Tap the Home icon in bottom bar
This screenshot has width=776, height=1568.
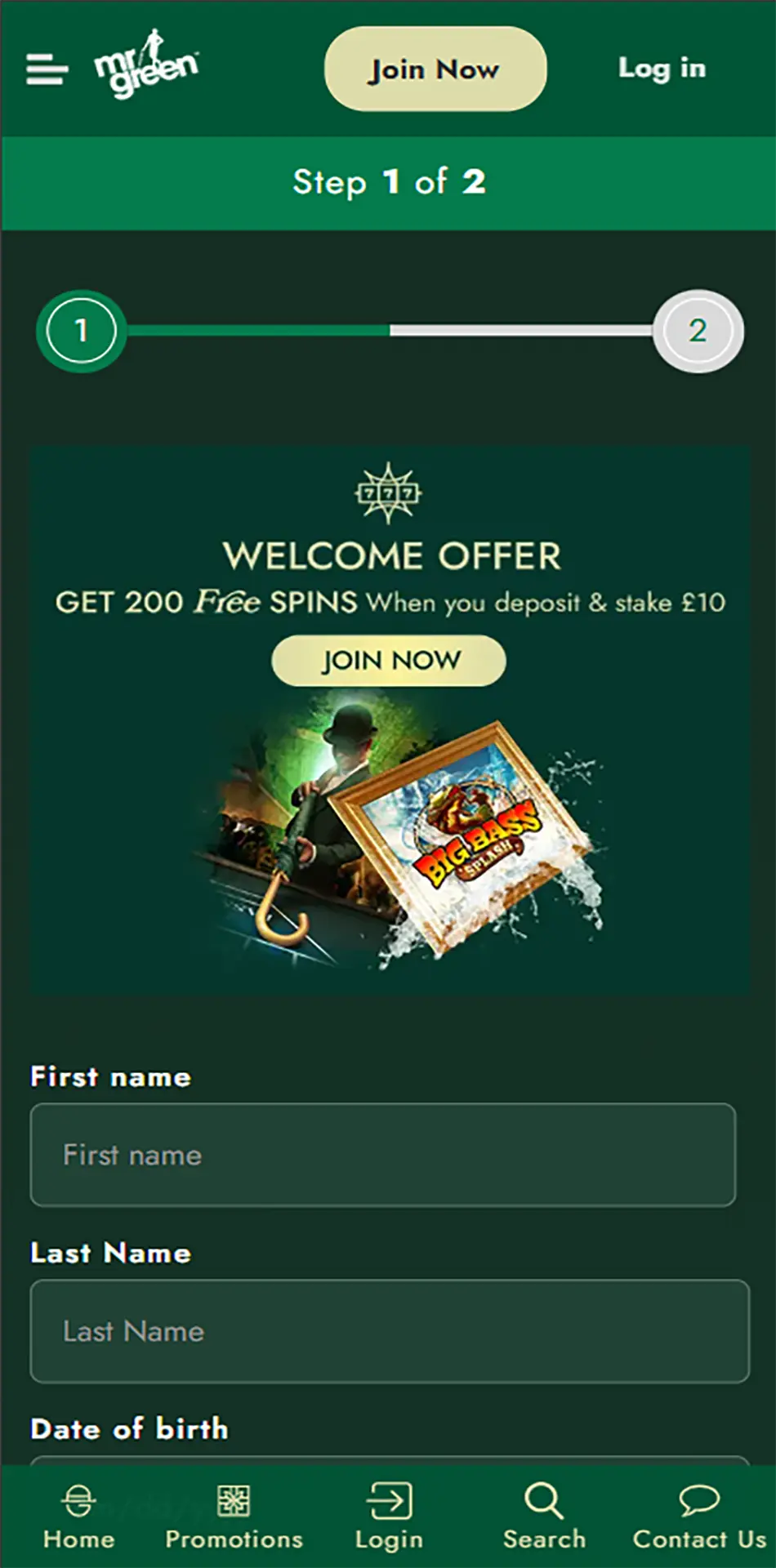(x=78, y=1501)
